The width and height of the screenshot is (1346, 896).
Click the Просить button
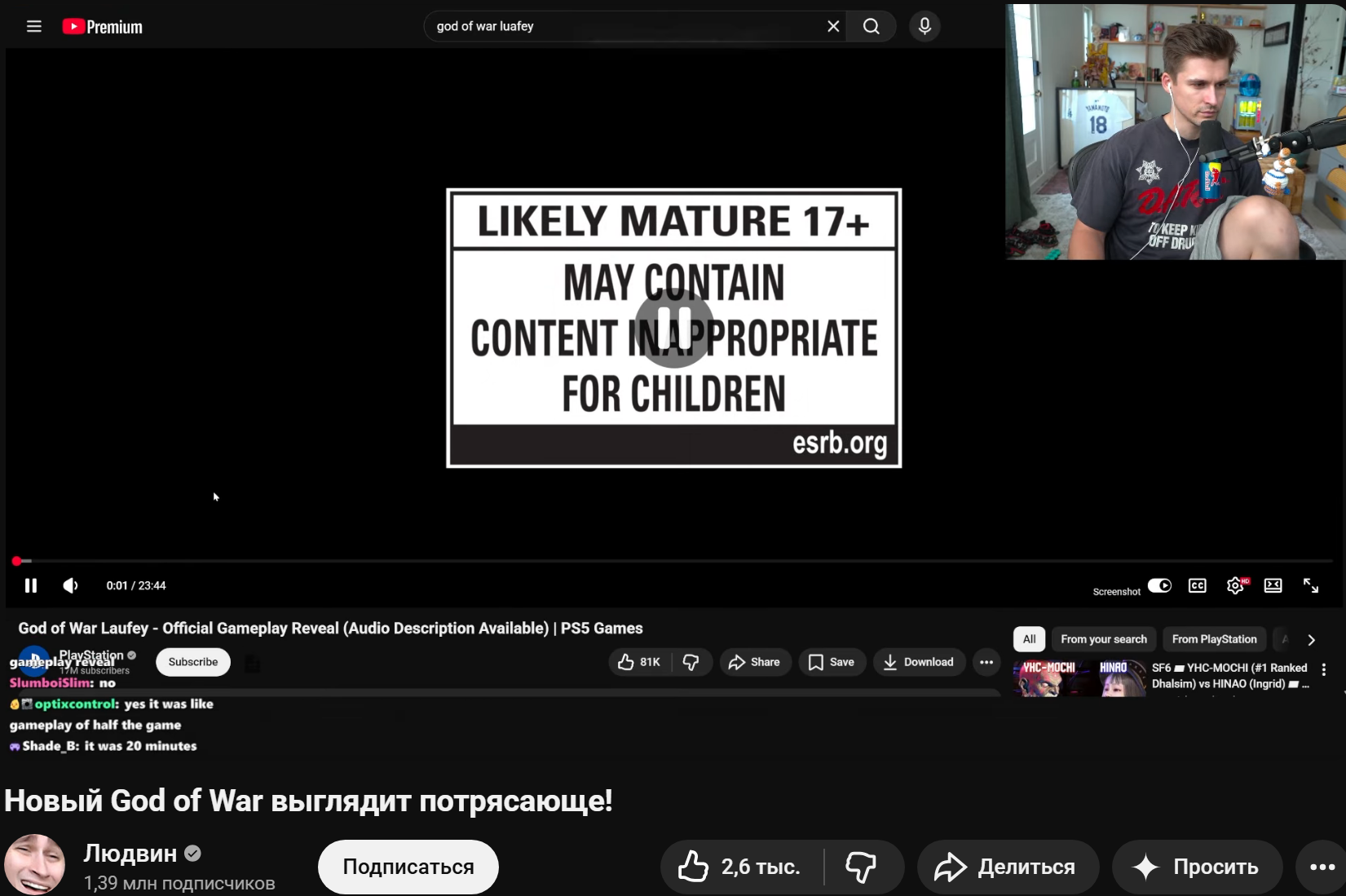[x=1197, y=867]
